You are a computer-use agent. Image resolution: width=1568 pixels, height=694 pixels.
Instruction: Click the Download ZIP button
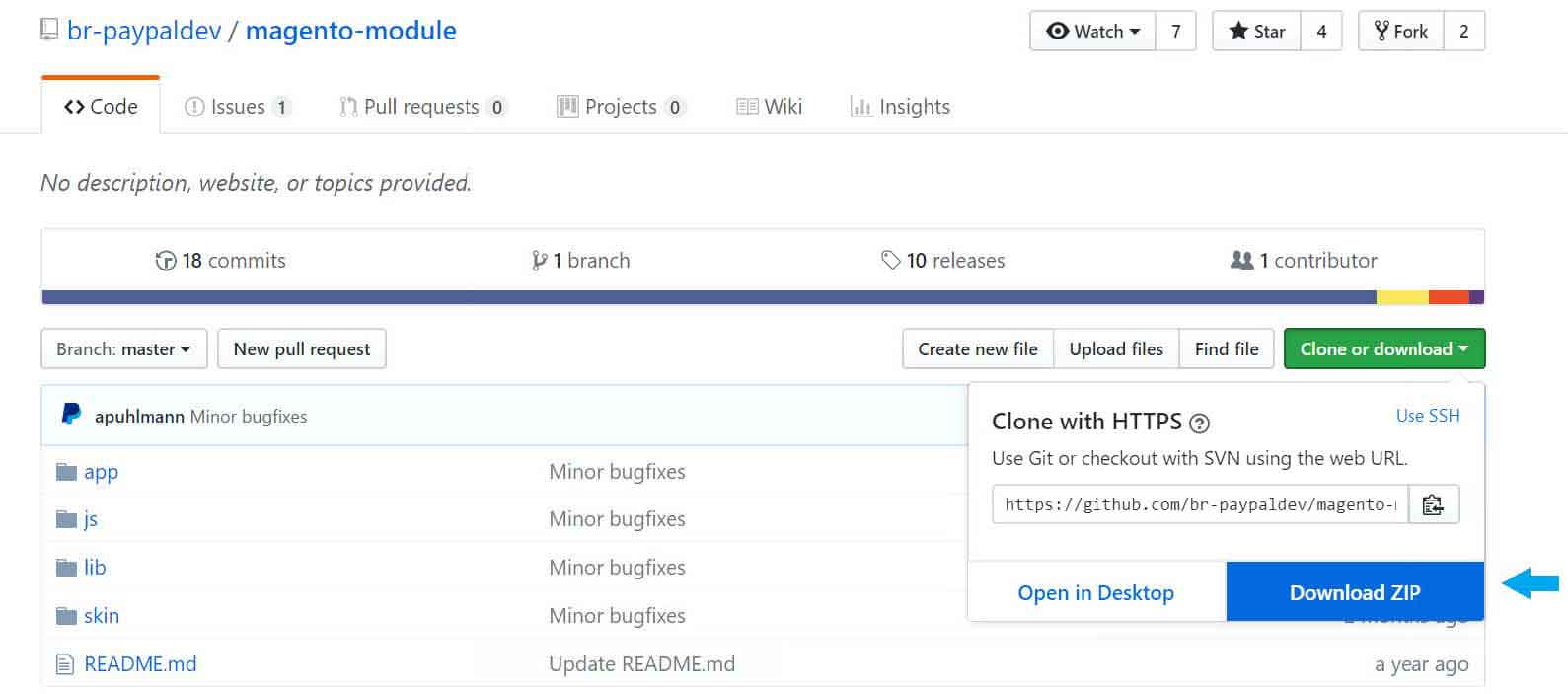click(1355, 592)
